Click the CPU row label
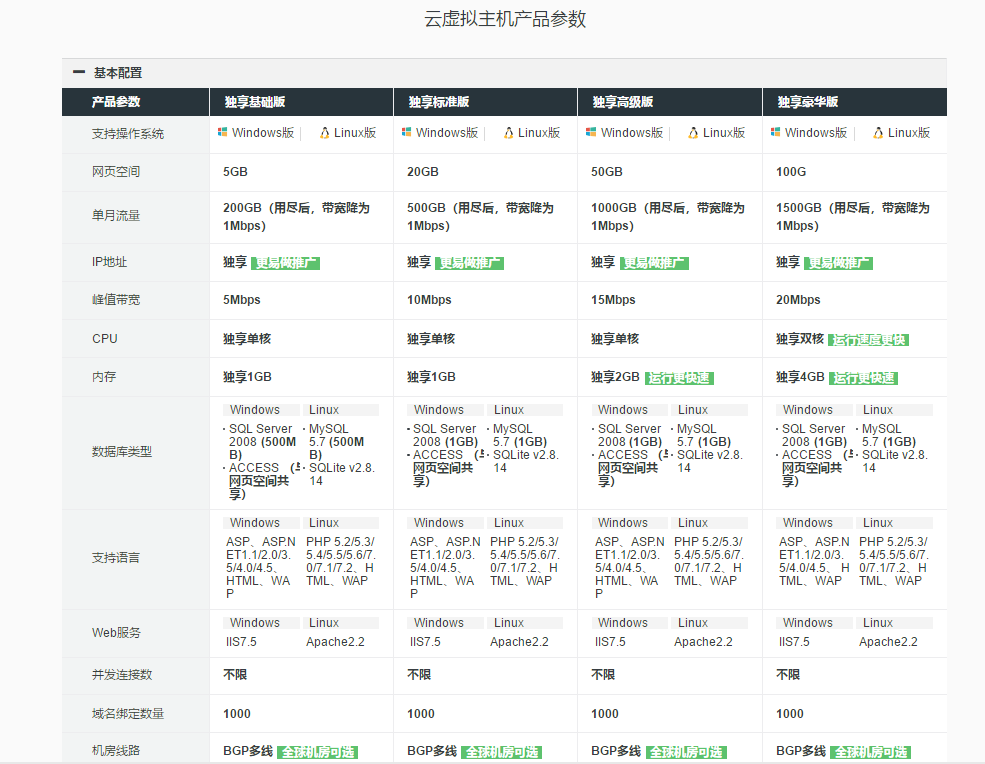Viewport: 985px width, 764px height. [x=104, y=339]
